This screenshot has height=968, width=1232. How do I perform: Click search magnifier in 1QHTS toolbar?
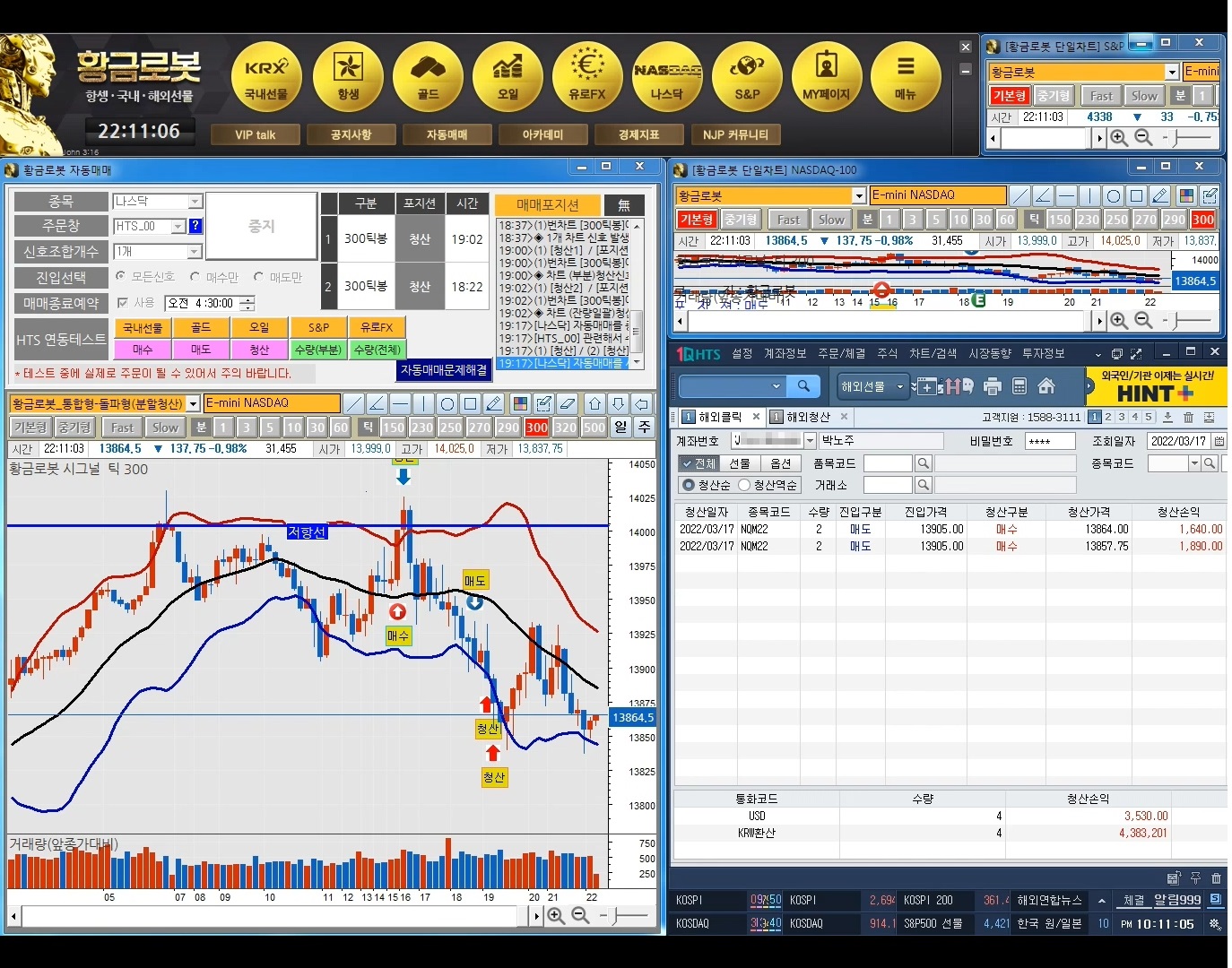803,386
